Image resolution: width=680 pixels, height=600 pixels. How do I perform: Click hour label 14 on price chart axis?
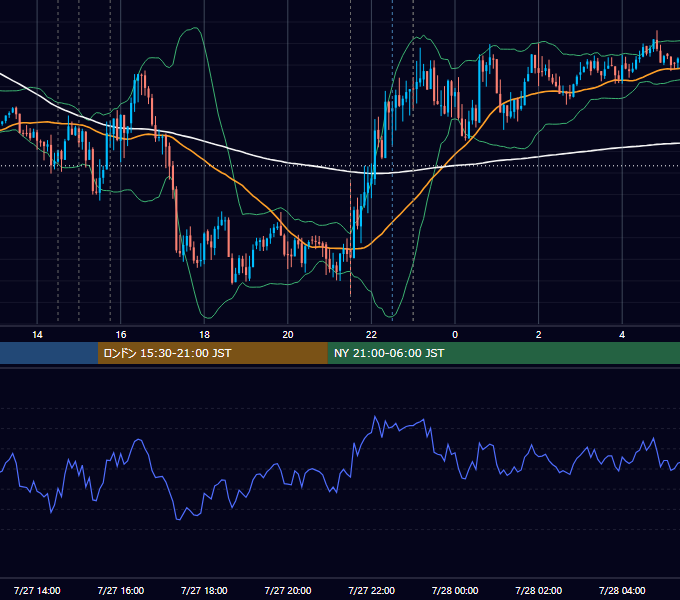click(37, 335)
